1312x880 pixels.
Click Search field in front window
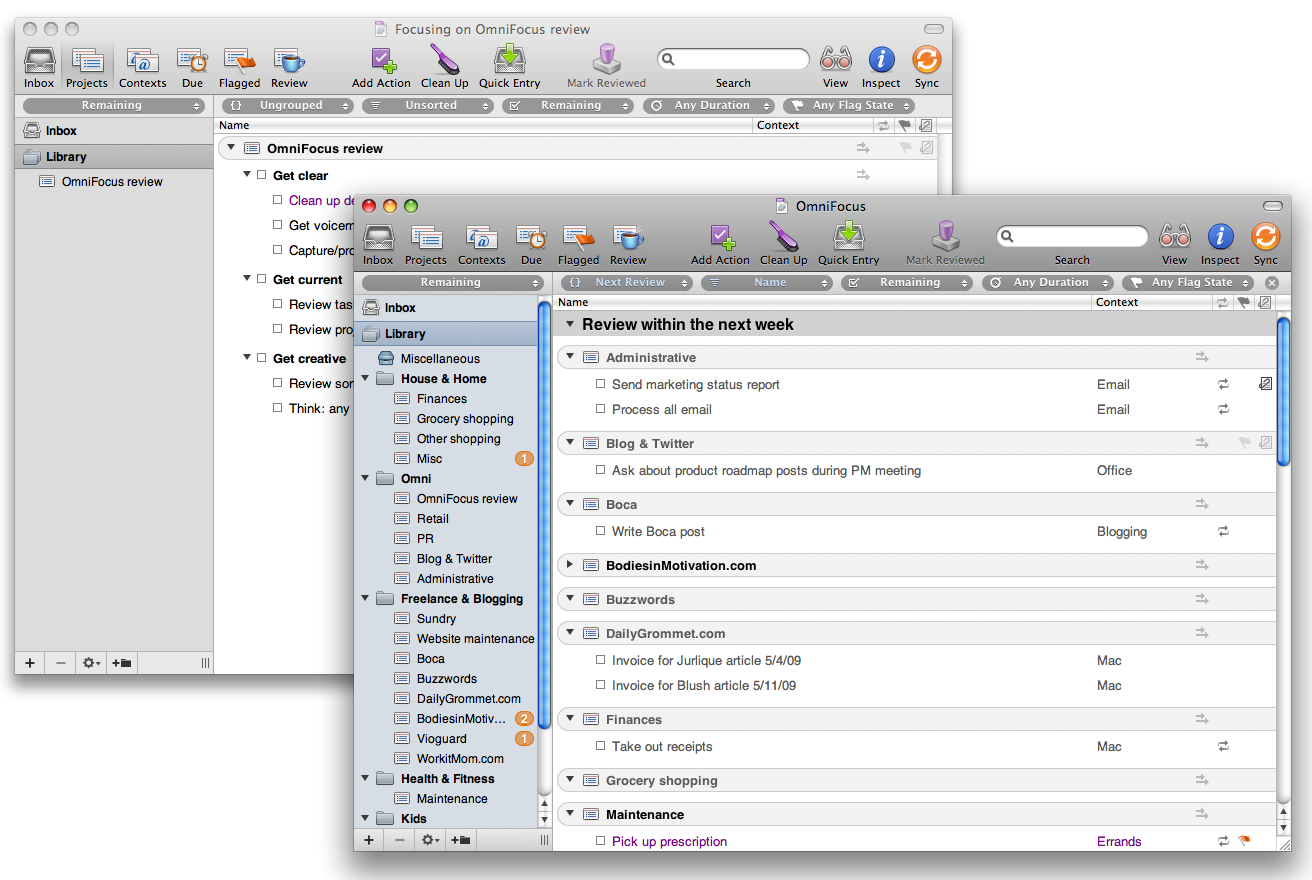(x=1072, y=237)
